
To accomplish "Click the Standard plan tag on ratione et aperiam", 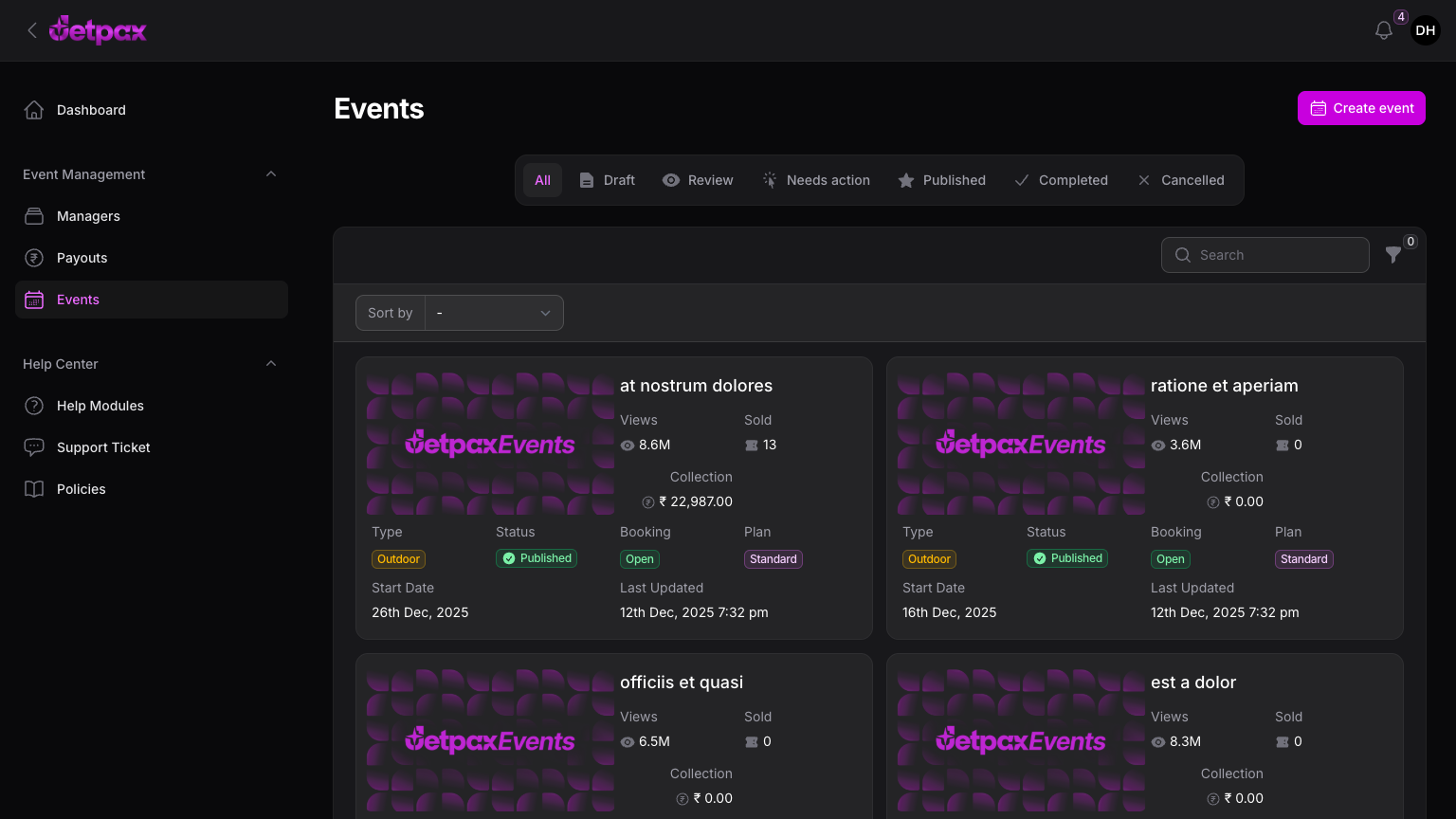I will [1304, 559].
